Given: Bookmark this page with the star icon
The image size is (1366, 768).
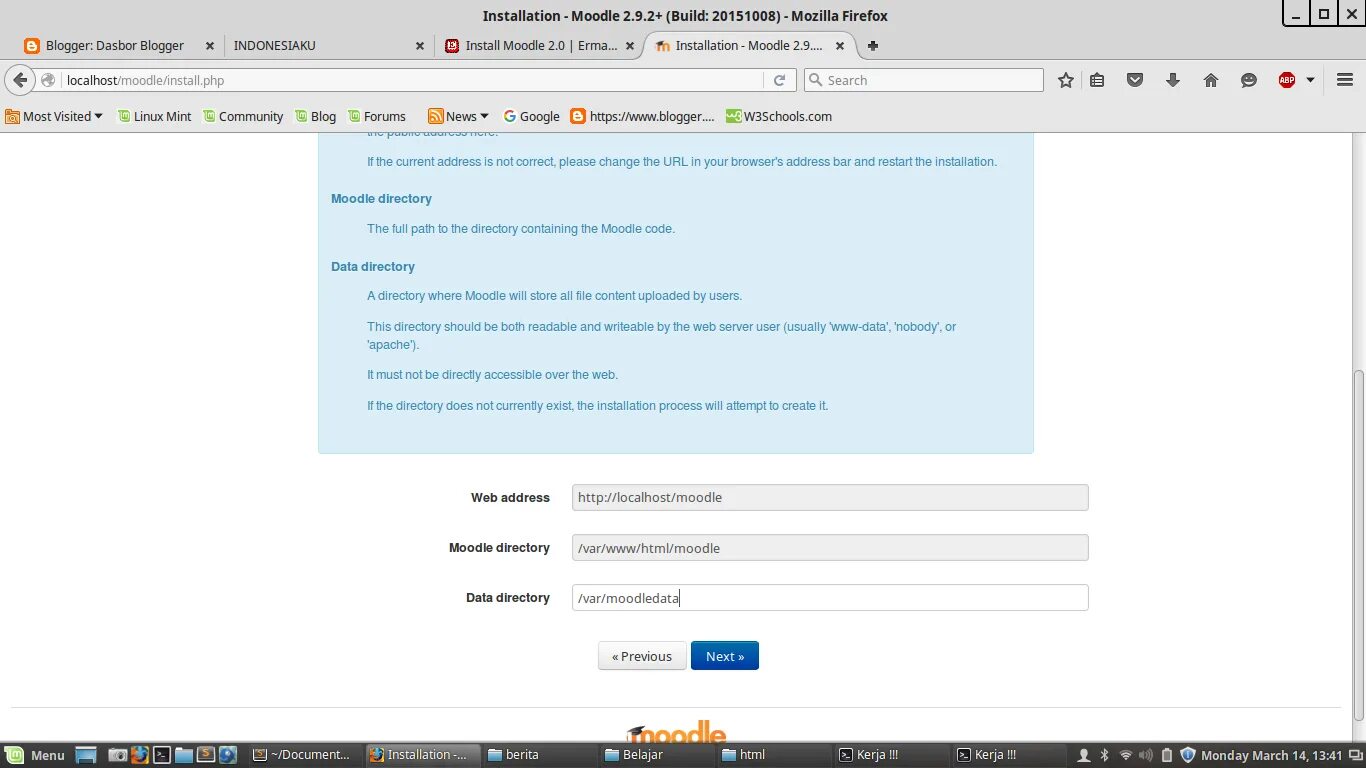Looking at the screenshot, I should pos(1066,80).
